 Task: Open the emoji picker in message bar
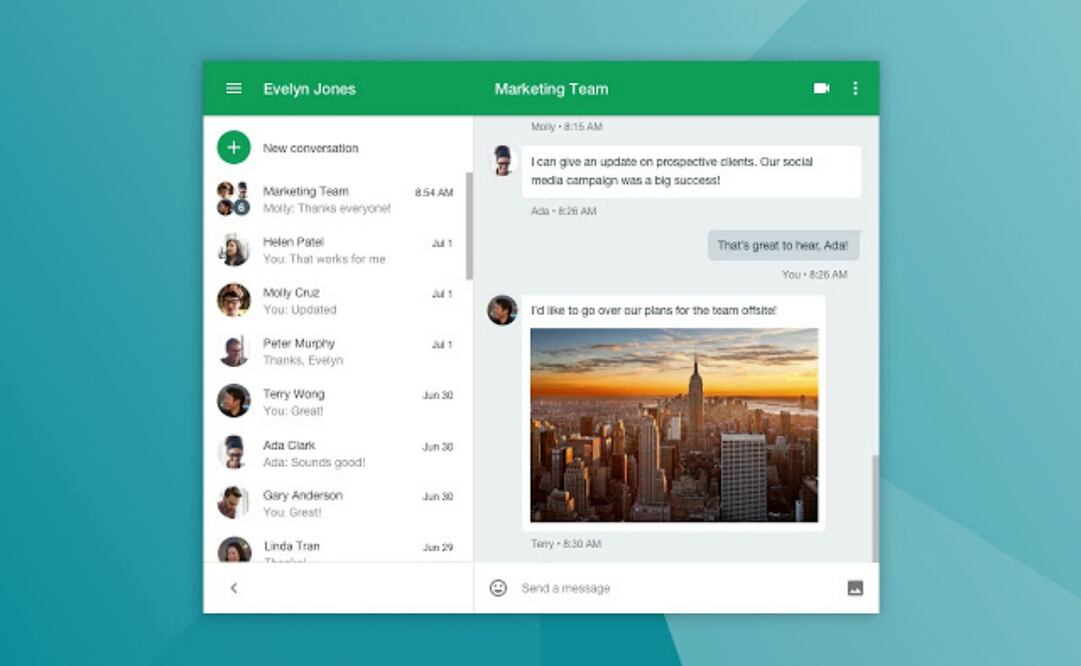click(496, 588)
